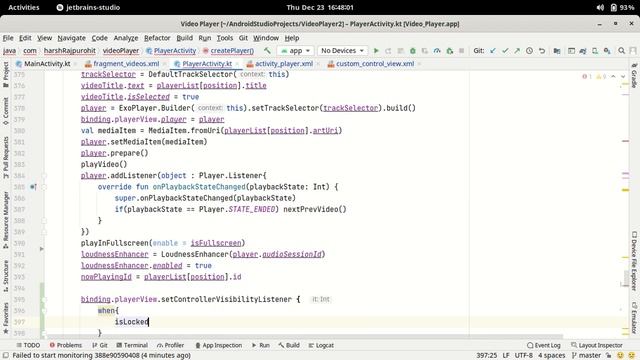The width and height of the screenshot is (640, 360).
Task: Open the Favorites sidebar panel
Action: tap(6, 318)
